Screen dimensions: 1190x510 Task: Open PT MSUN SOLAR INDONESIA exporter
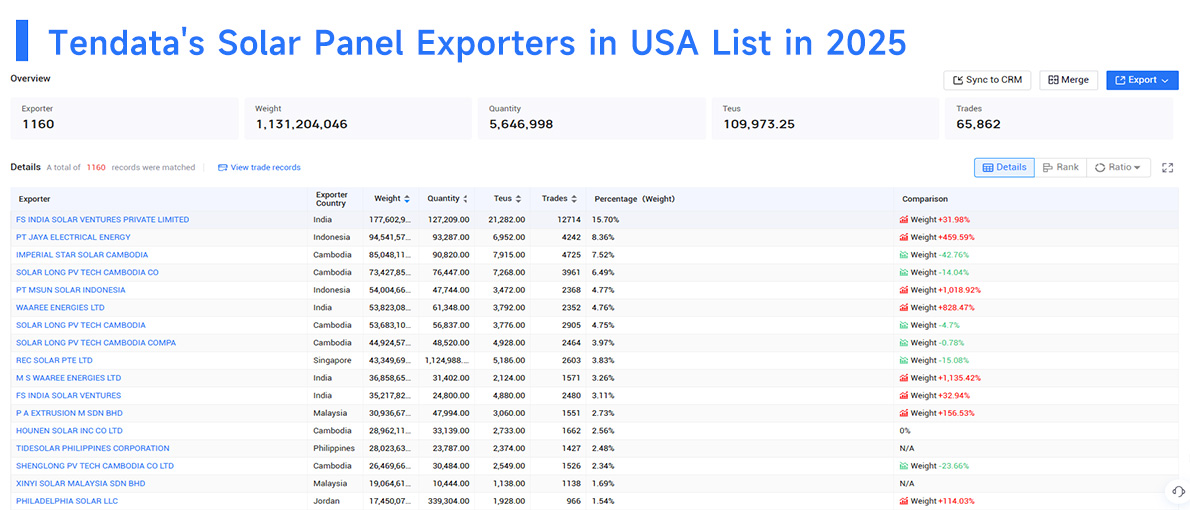point(71,290)
